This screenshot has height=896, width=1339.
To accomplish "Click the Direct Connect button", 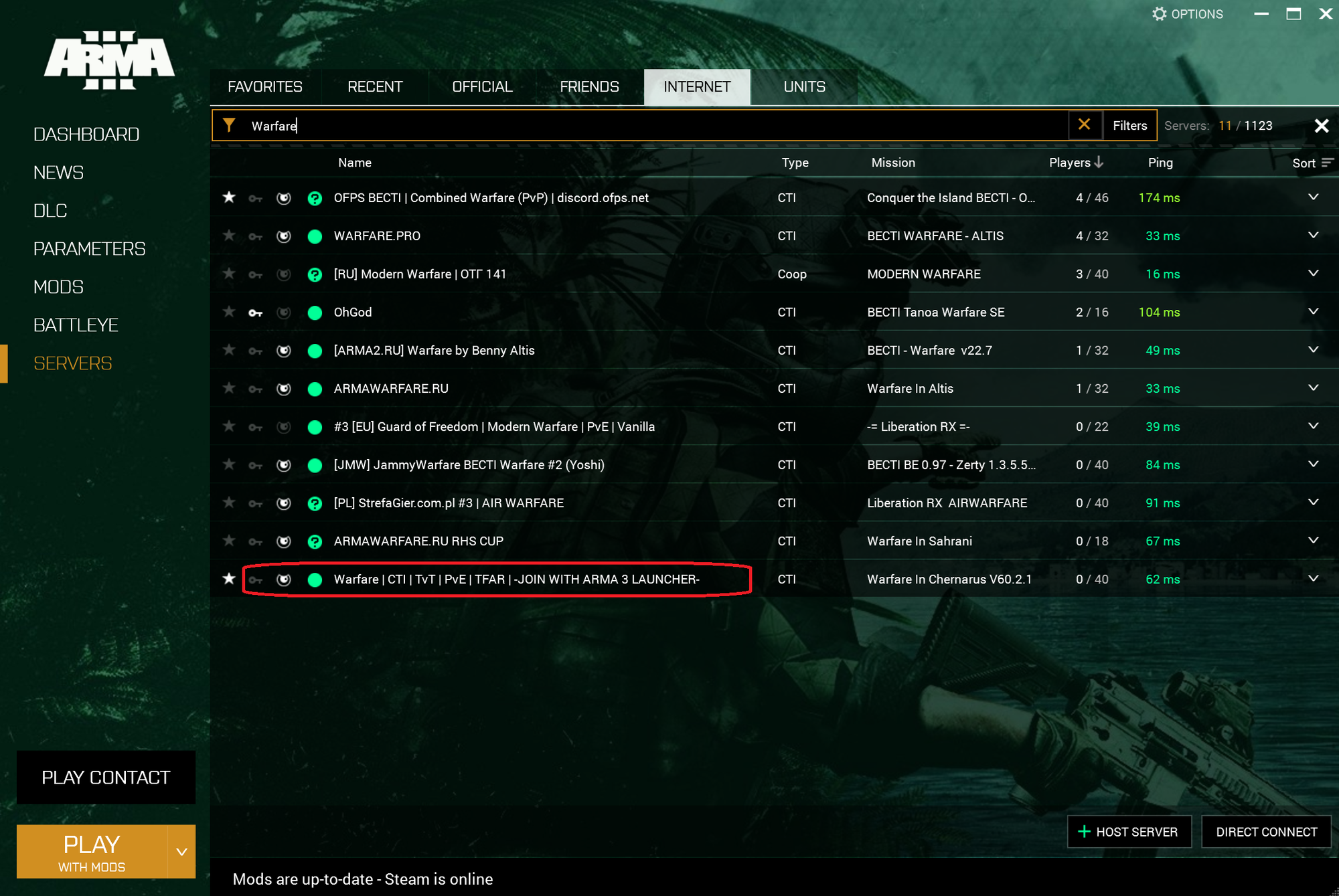I will pos(1266,832).
